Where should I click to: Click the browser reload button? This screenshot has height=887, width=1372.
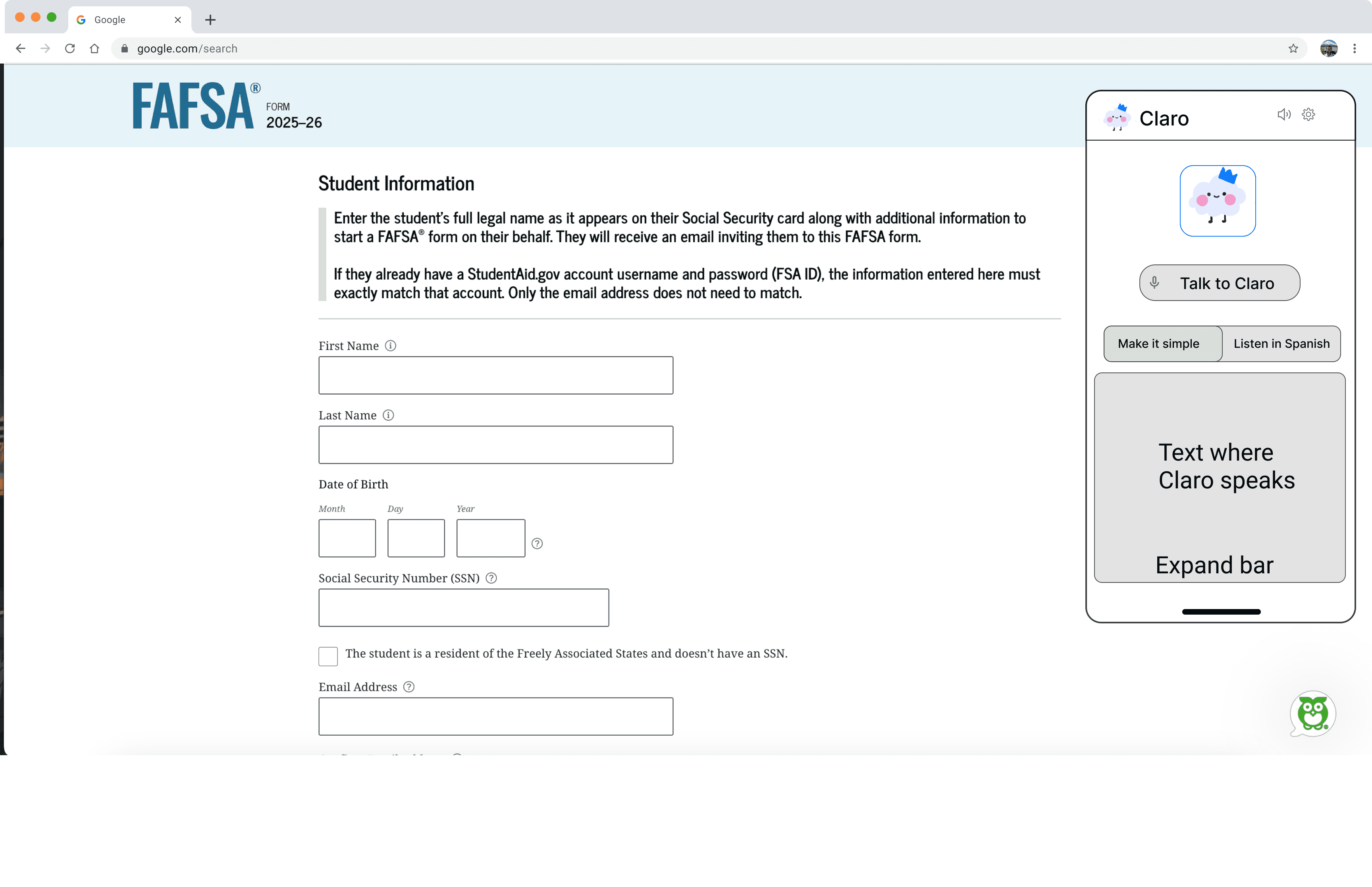click(x=70, y=49)
